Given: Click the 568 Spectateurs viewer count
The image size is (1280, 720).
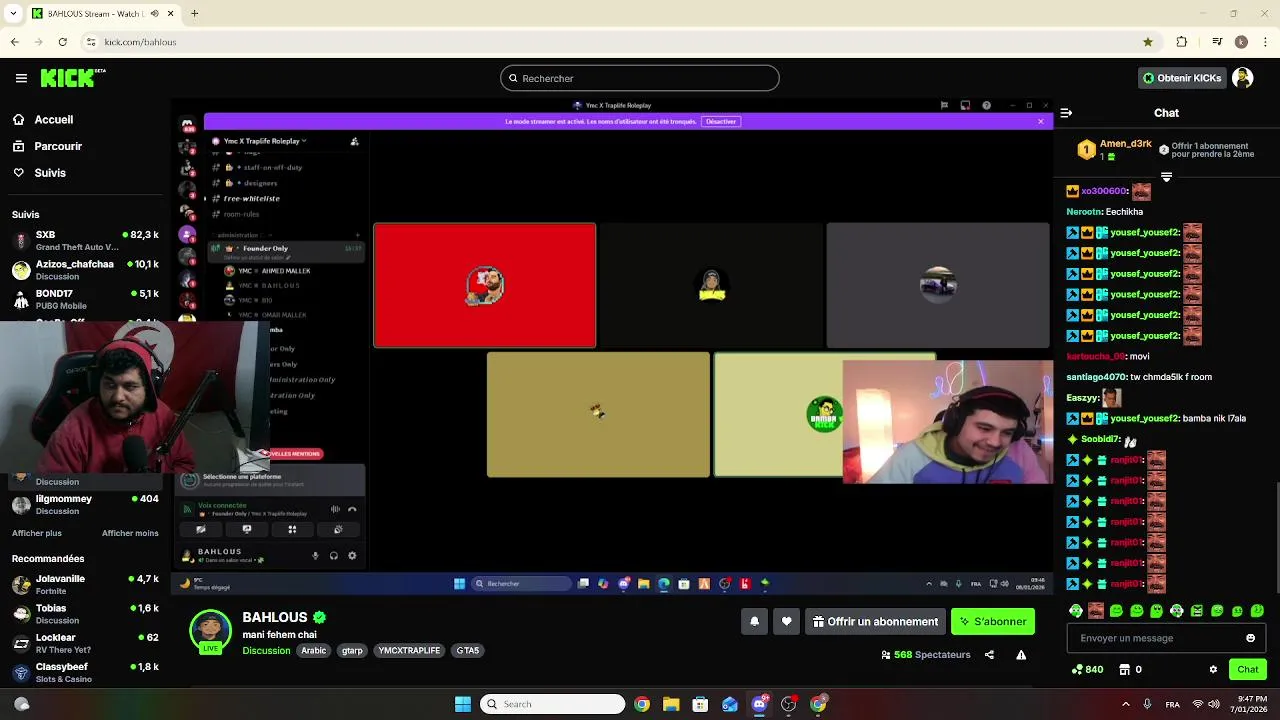Looking at the screenshot, I should [926, 655].
